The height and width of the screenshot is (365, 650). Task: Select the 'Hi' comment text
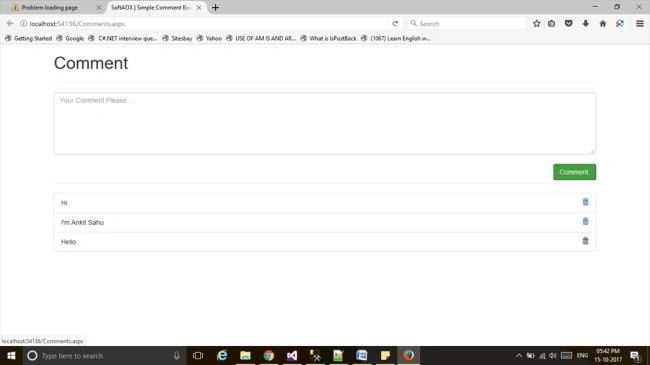pos(64,203)
